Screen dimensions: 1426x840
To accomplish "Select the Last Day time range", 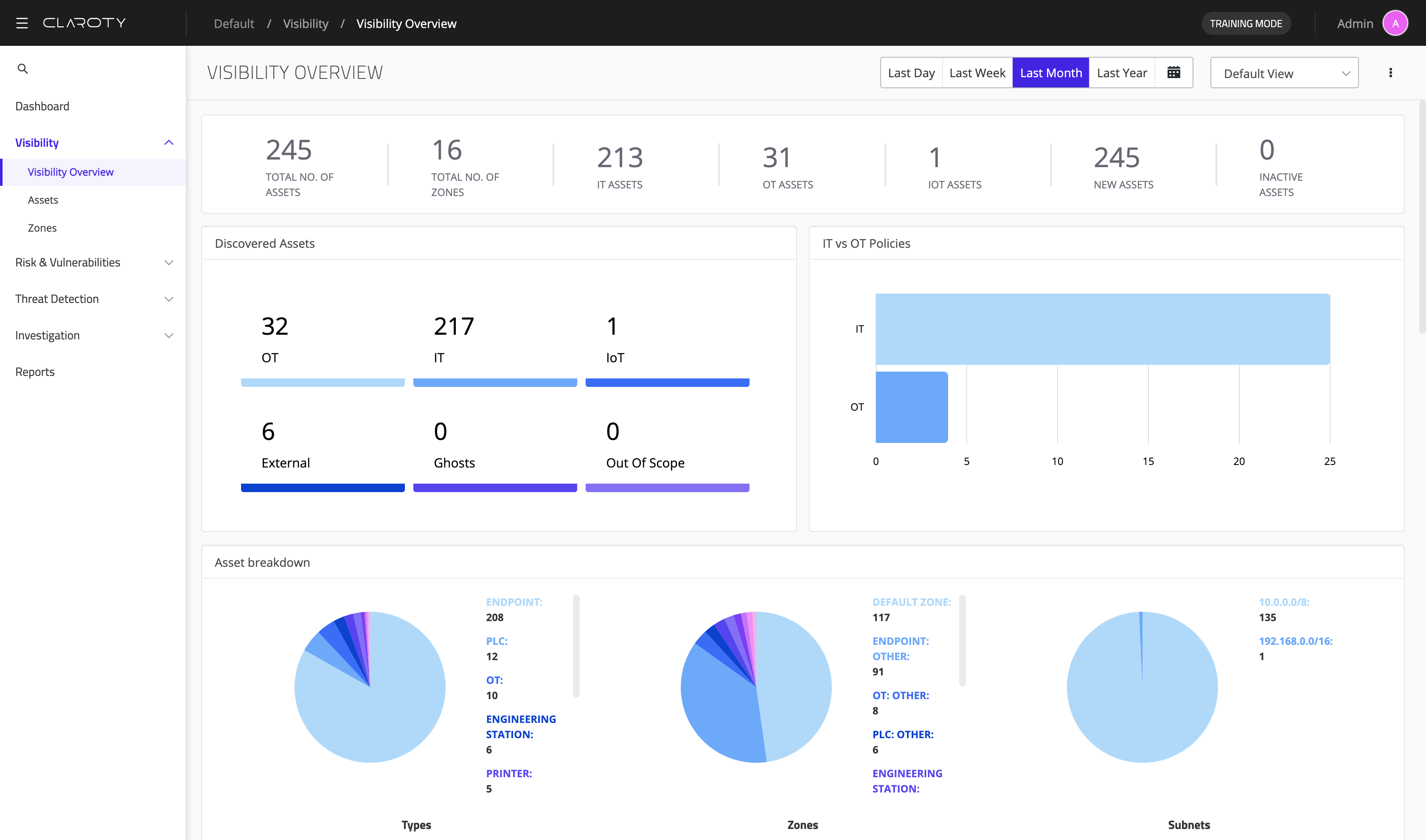I will click(911, 73).
